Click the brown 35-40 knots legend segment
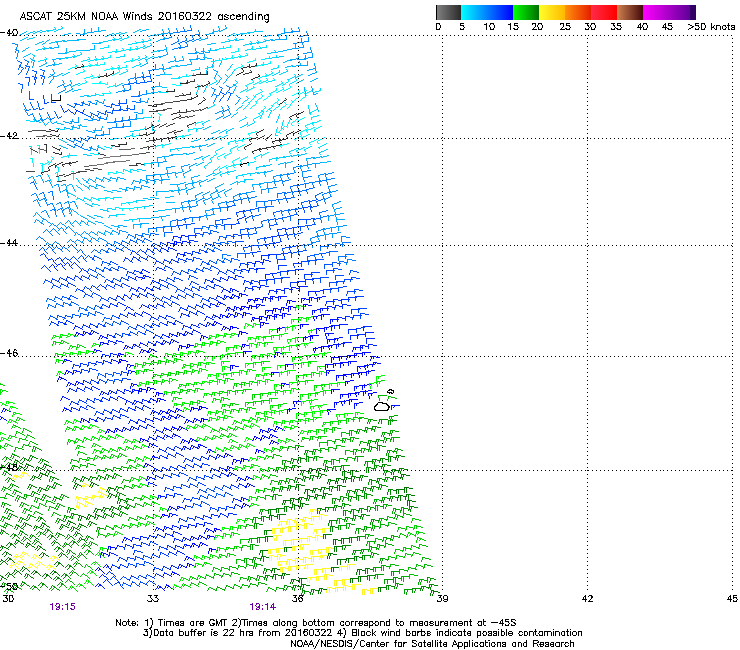Image resolution: width=740 pixels, height=650 pixels. pos(630,12)
